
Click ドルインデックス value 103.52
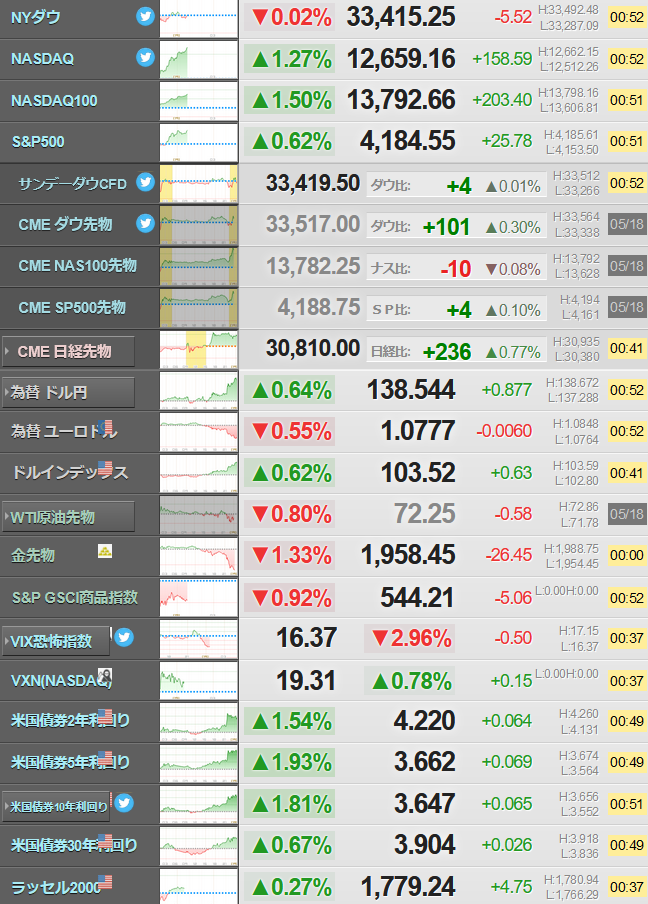pos(418,473)
